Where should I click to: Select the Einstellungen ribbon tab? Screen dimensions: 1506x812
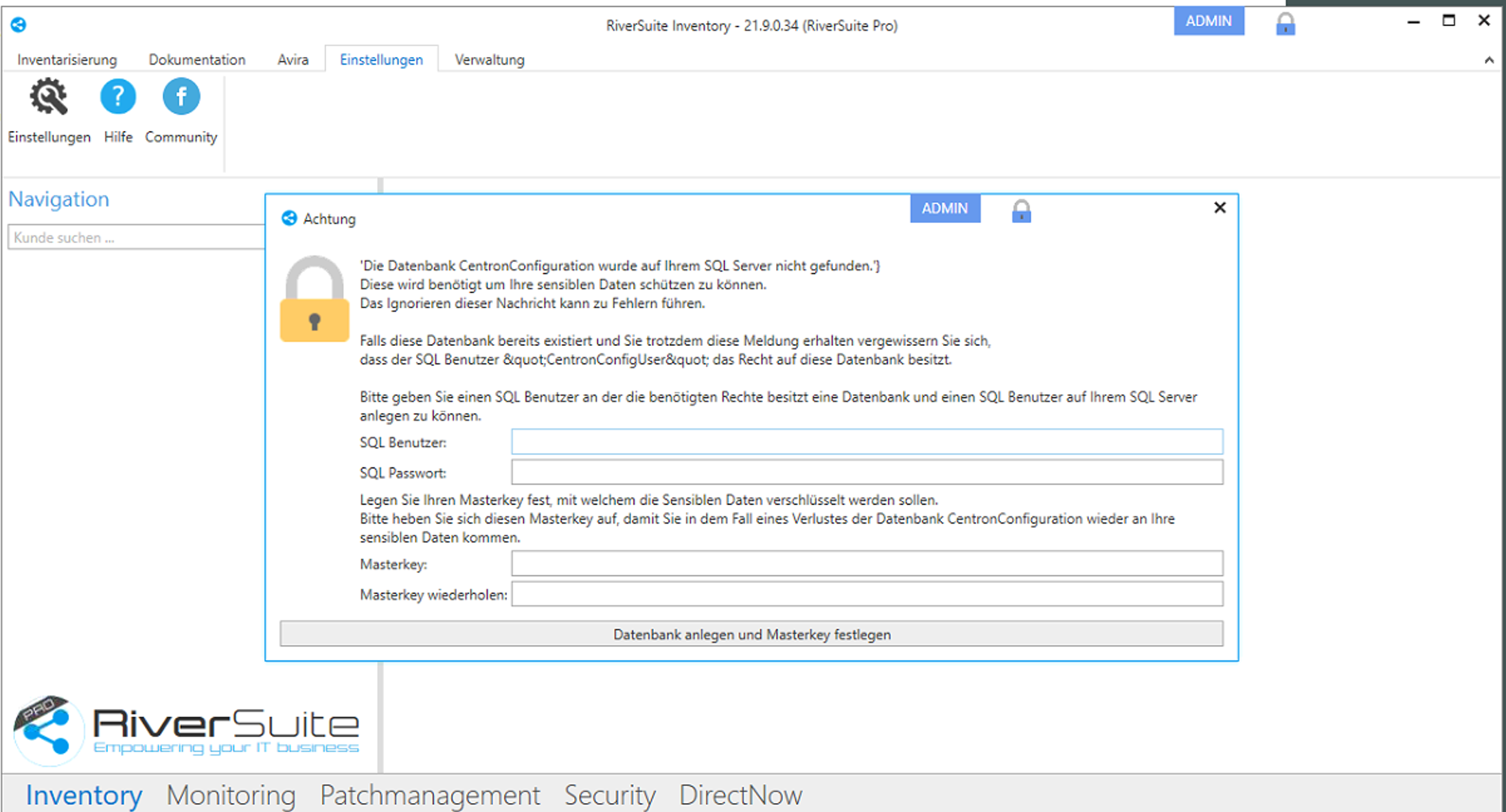[x=382, y=60]
